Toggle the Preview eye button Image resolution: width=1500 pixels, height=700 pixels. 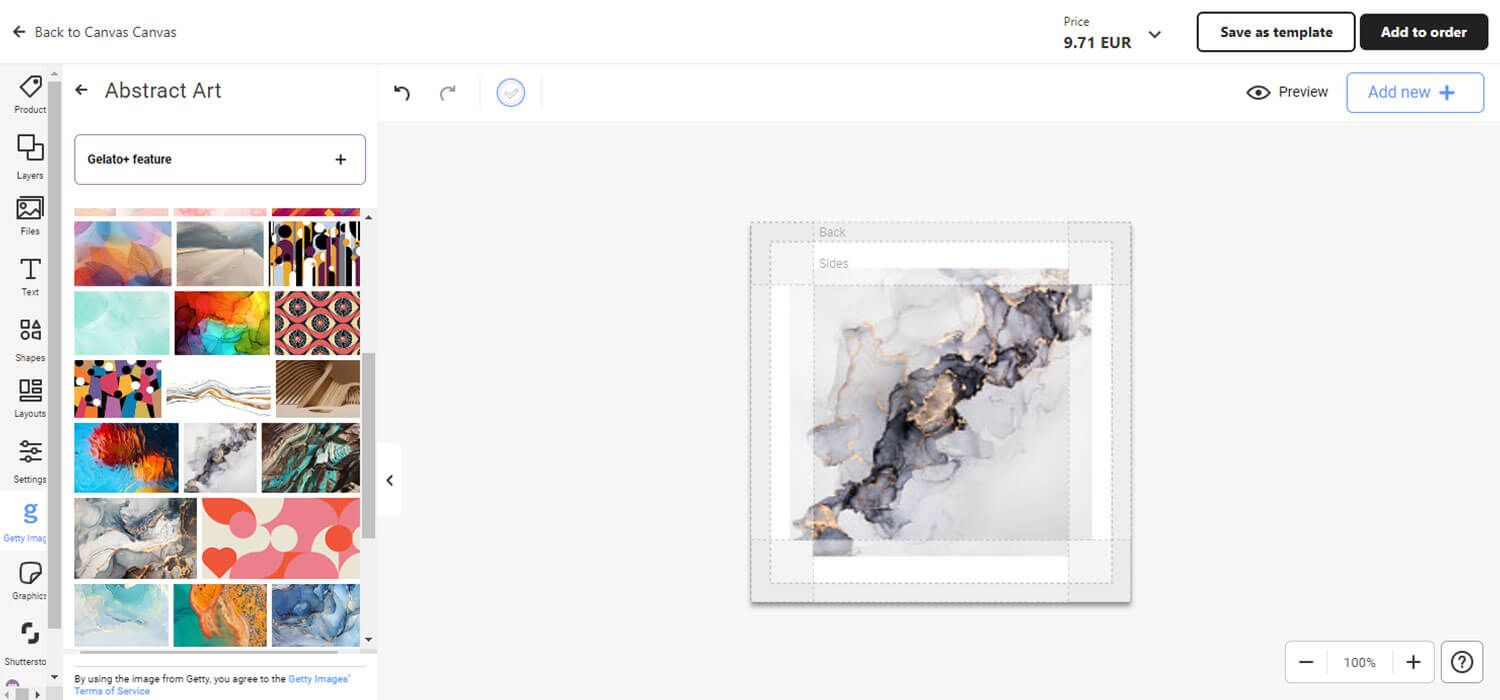tap(1287, 92)
